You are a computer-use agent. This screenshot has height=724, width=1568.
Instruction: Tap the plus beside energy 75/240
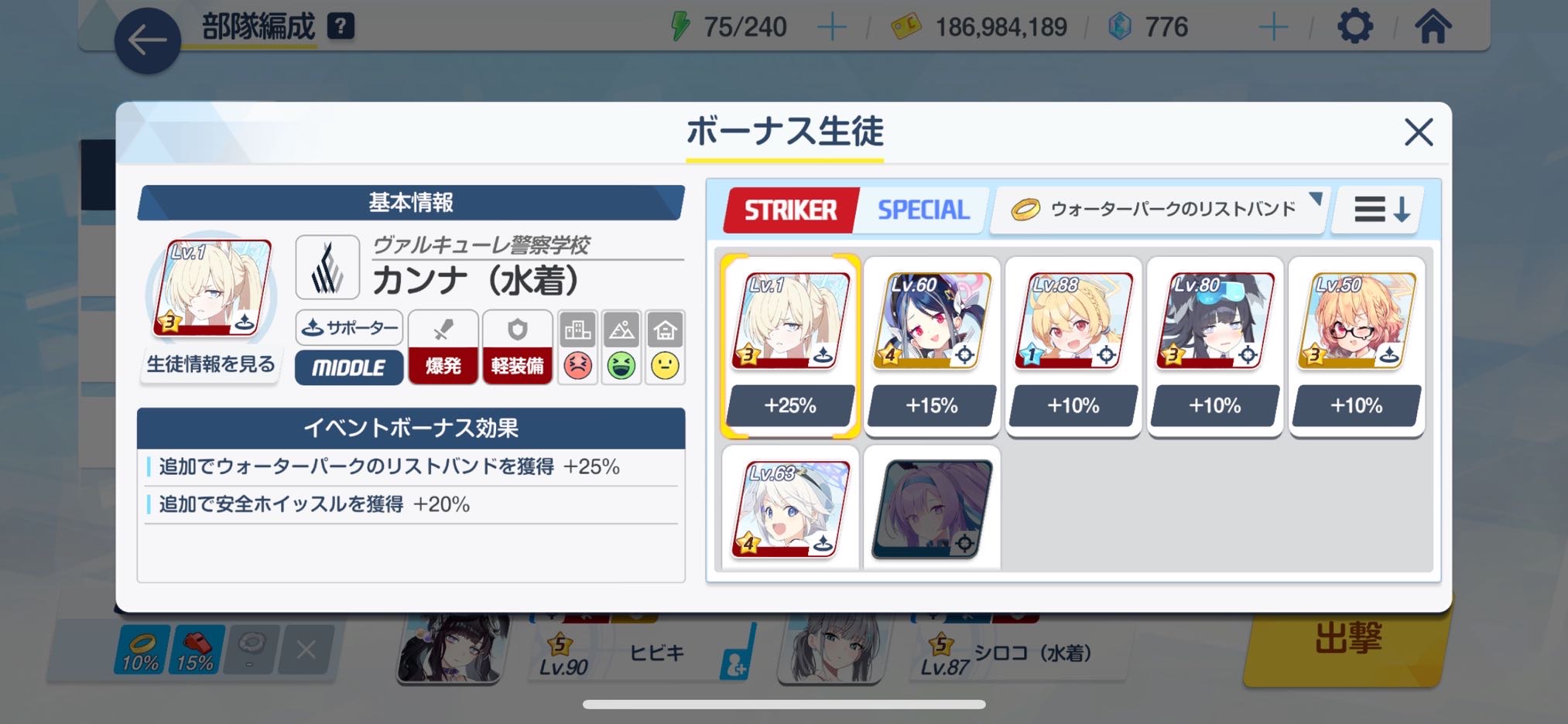coord(832,28)
